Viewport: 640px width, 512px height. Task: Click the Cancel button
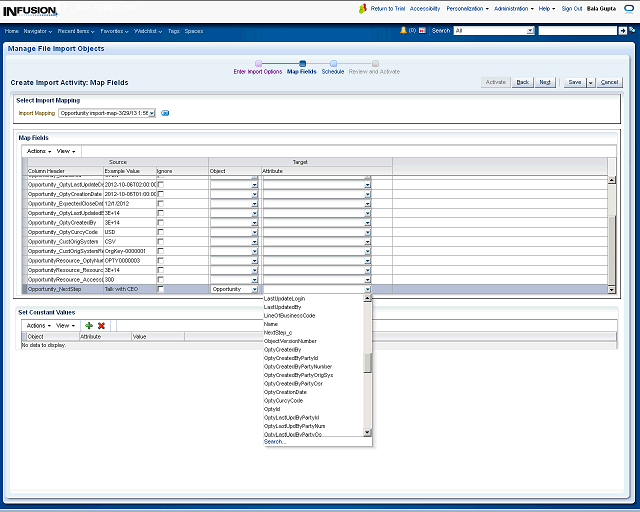(x=609, y=82)
